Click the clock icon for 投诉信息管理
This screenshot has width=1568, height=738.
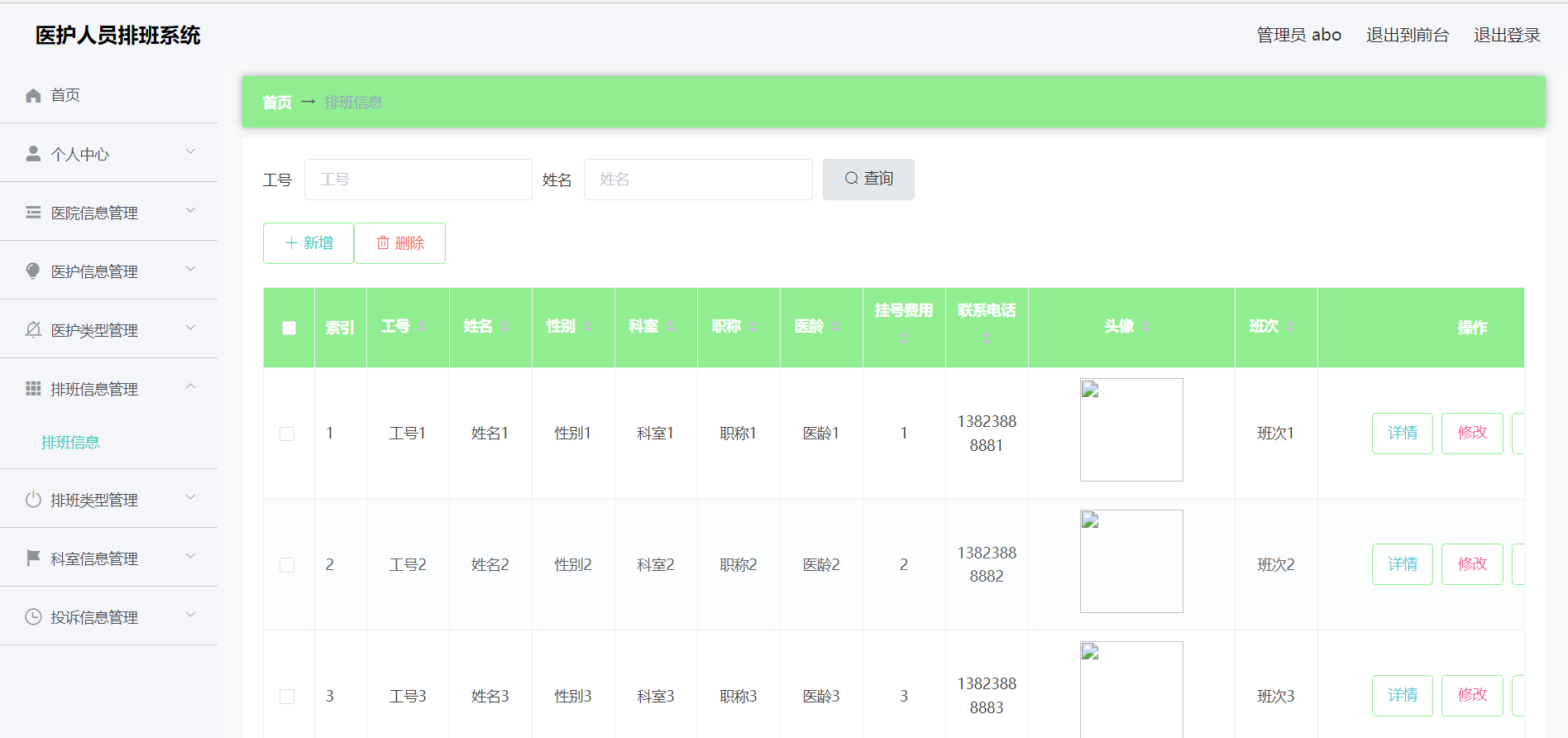tap(33, 617)
